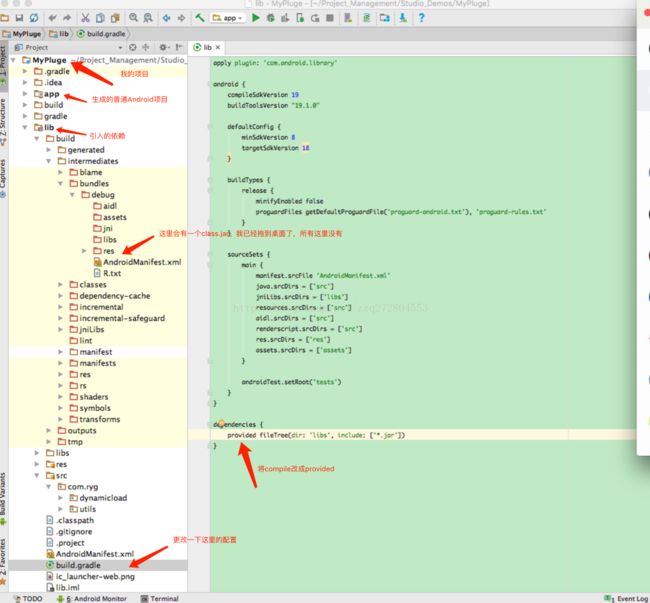This screenshot has width=650, height=603.
Task: Click Attach debugger to process icon
Action: click(300, 18)
